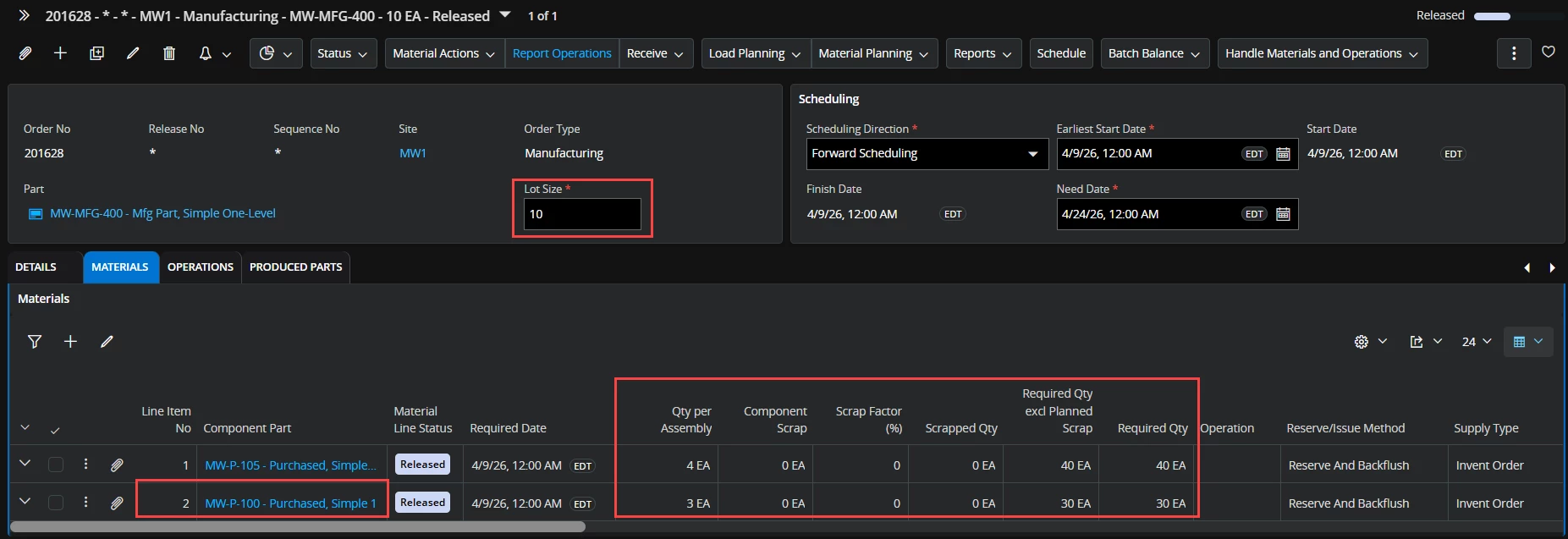
Task: Click the pencil edit icon in top toolbar
Action: (x=133, y=53)
